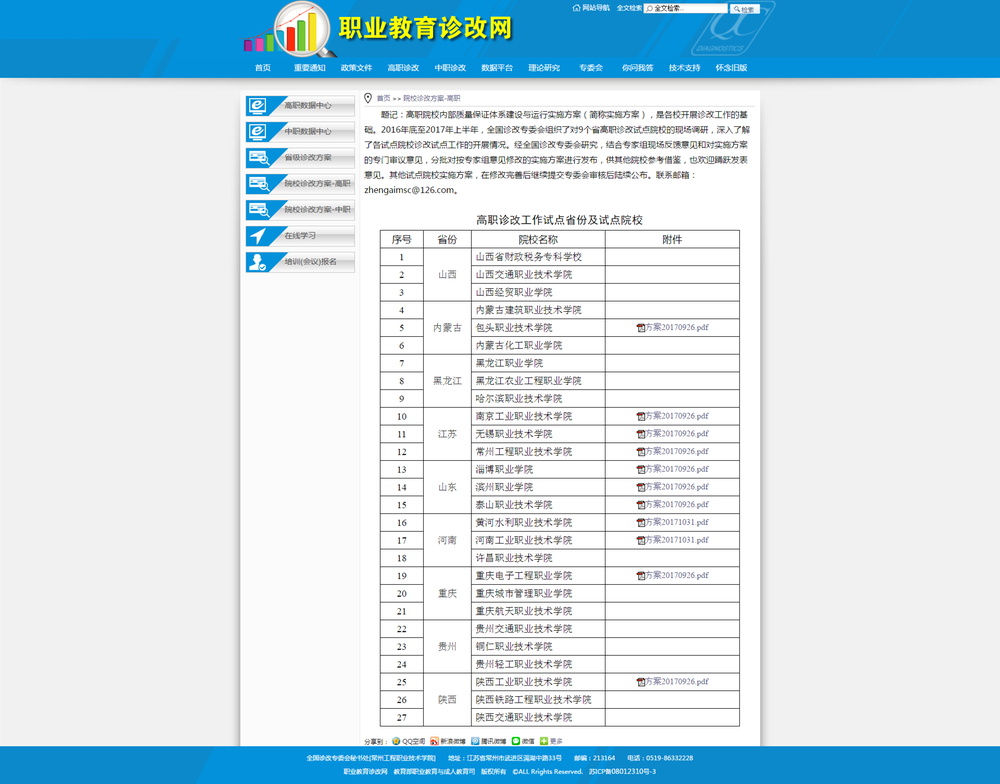Image resolution: width=1000 pixels, height=784 pixels.
Task: Open 方案20170926.pdf for 重庆电子工程职业学院
Action: pos(677,575)
